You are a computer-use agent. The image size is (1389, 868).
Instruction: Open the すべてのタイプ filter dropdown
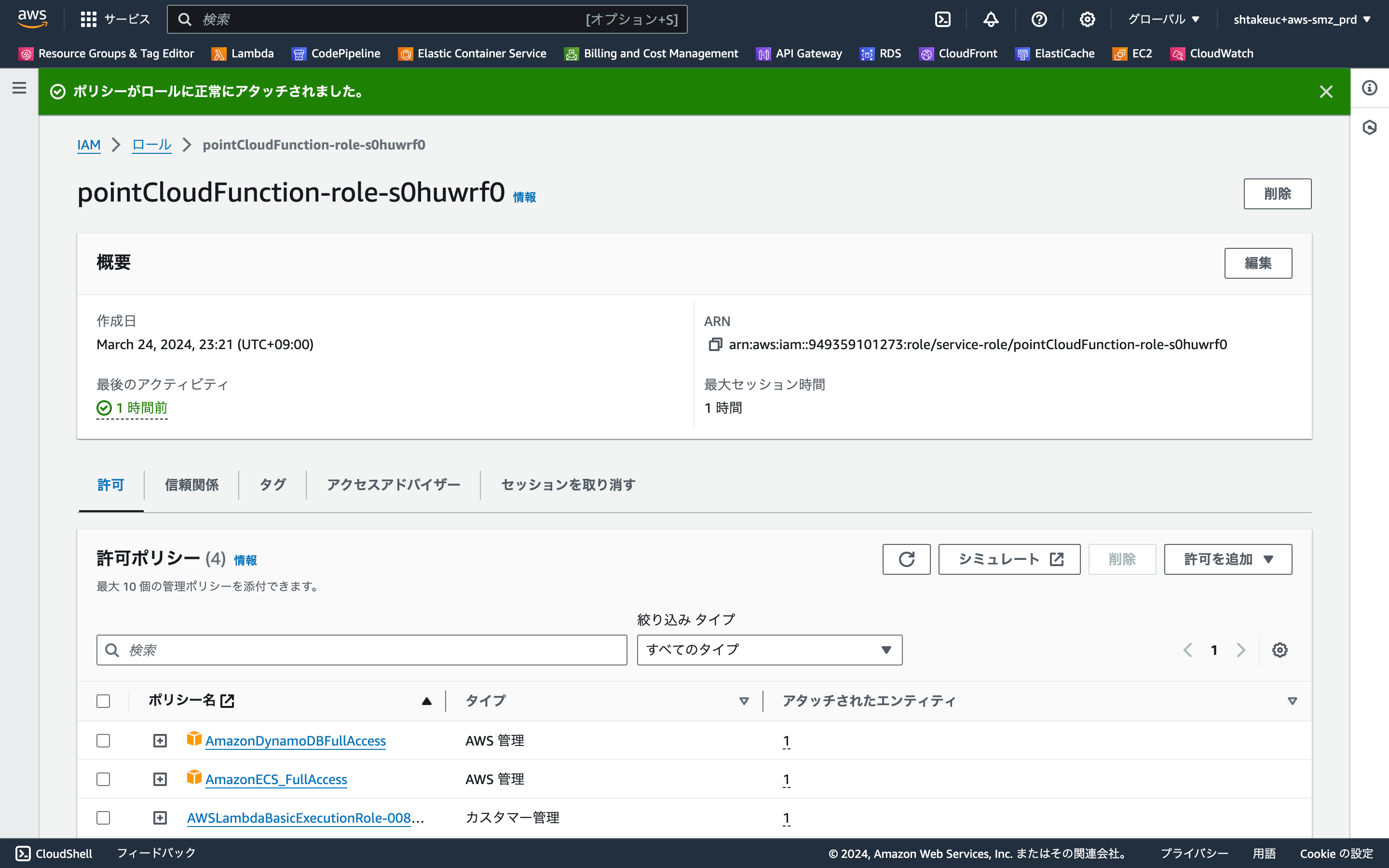click(769, 650)
